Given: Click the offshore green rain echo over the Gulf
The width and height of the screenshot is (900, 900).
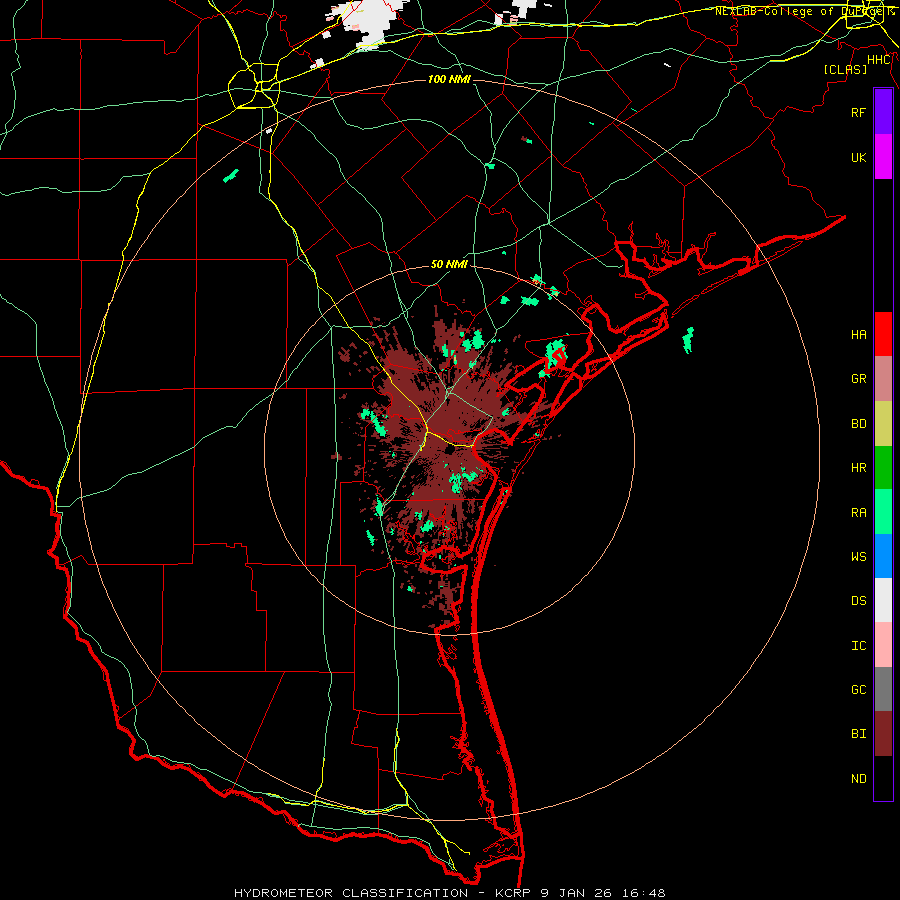Looking at the screenshot, I should point(688,340).
